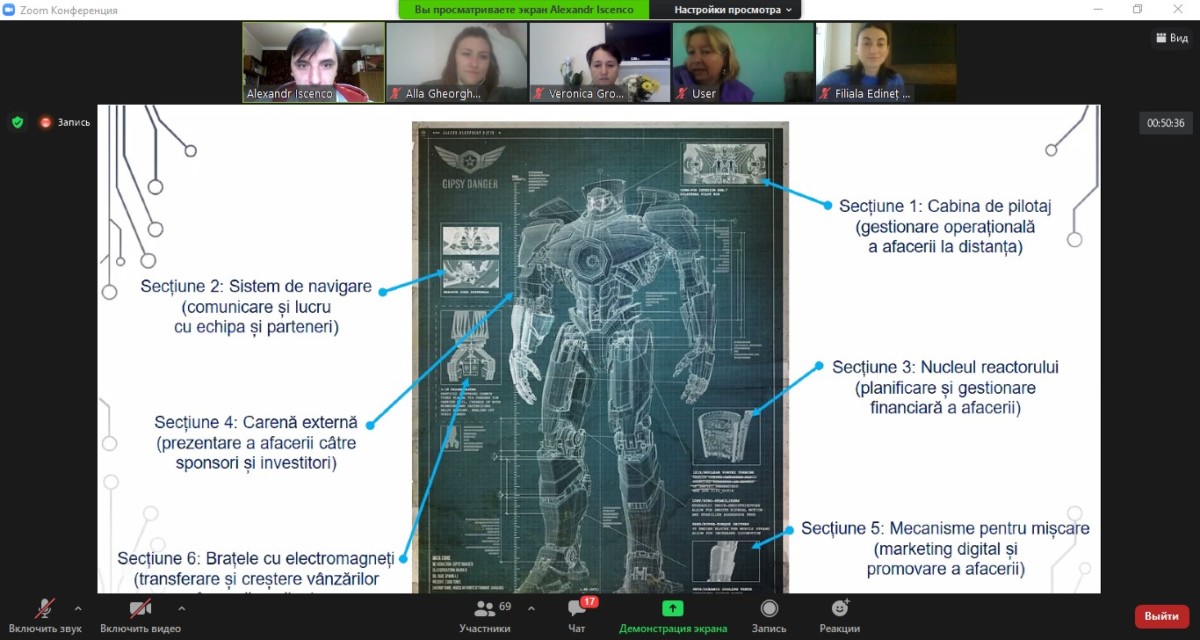The image size is (1200, 640).
Task: Click Secțiune 2: Sistem de navigare text
Action: pos(256,287)
